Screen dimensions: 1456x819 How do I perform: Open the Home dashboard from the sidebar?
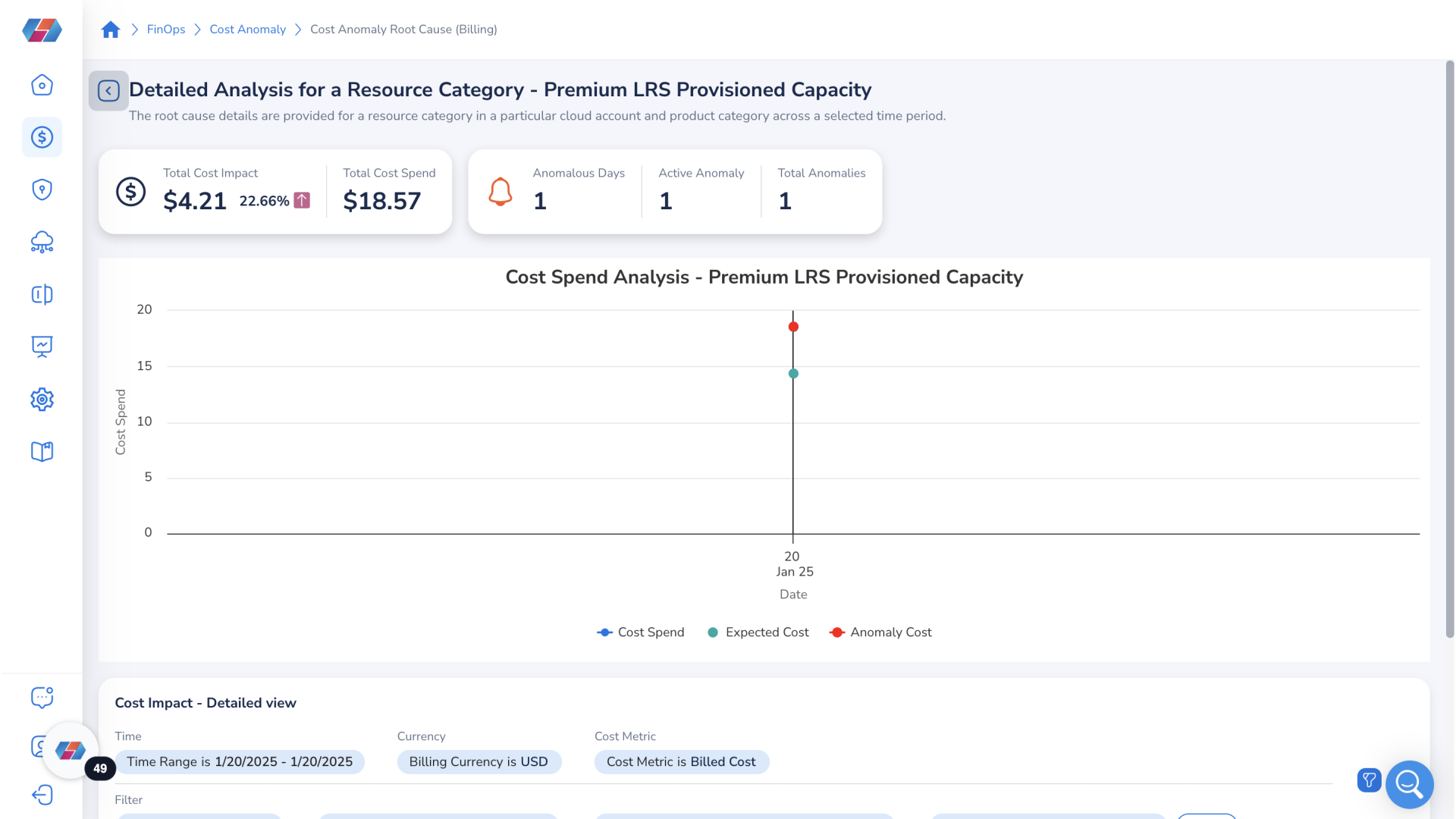pyautogui.click(x=42, y=85)
